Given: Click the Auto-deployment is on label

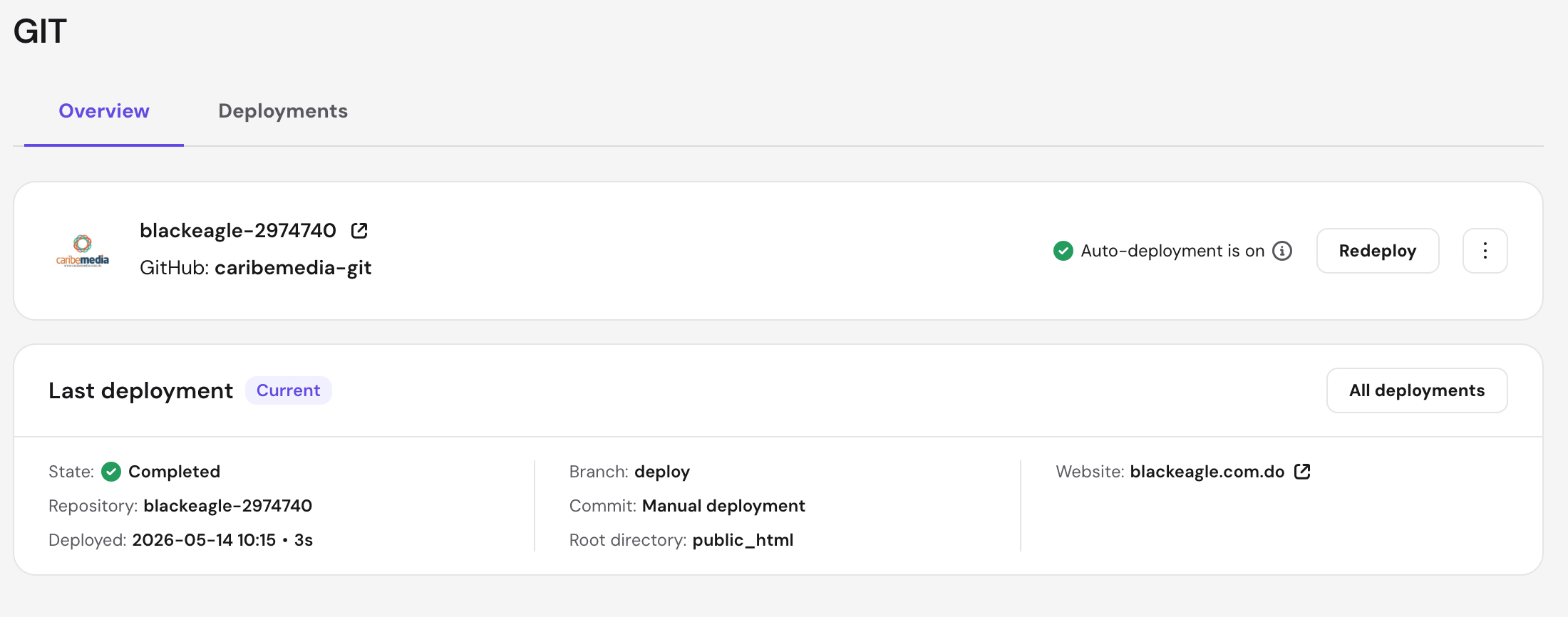Looking at the screenshot, I should [x=1173, y=251].
